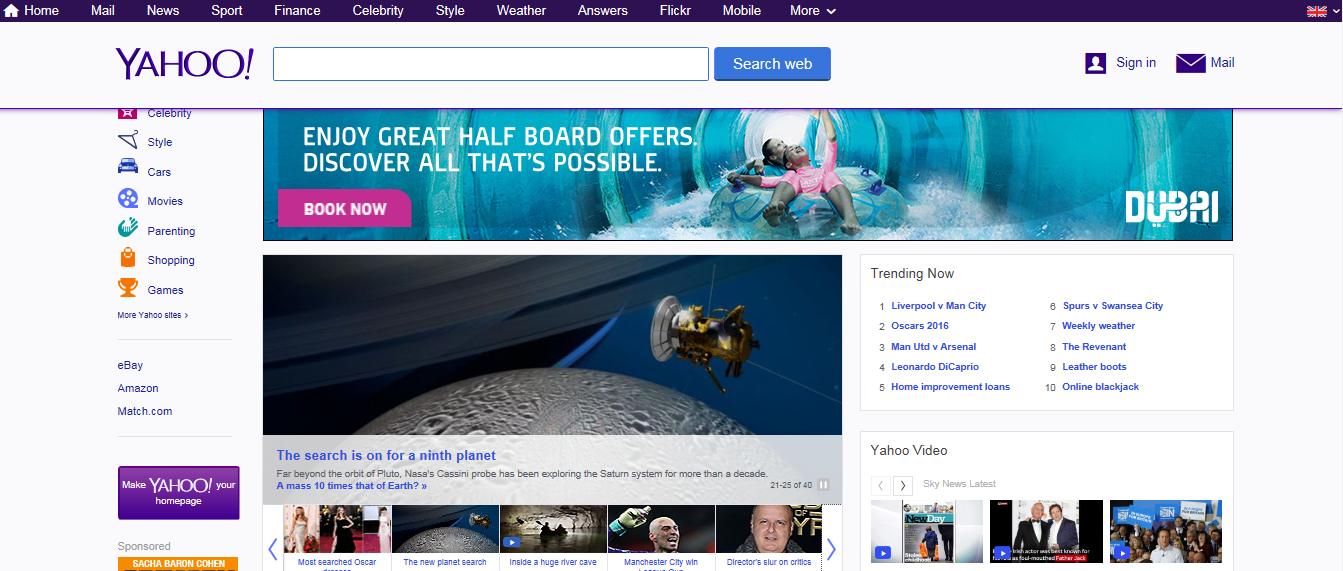Click trending Liverpool v Man City
The width and height of the screenshot is (1343, 571).
(x=939, y=306)
